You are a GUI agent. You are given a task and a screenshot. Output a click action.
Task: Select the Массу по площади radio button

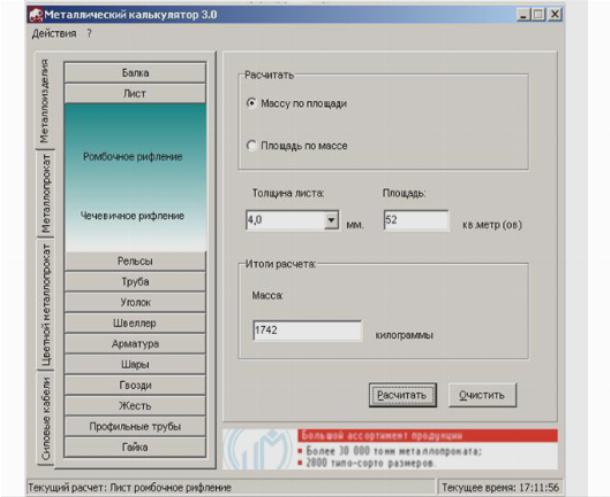251,102
